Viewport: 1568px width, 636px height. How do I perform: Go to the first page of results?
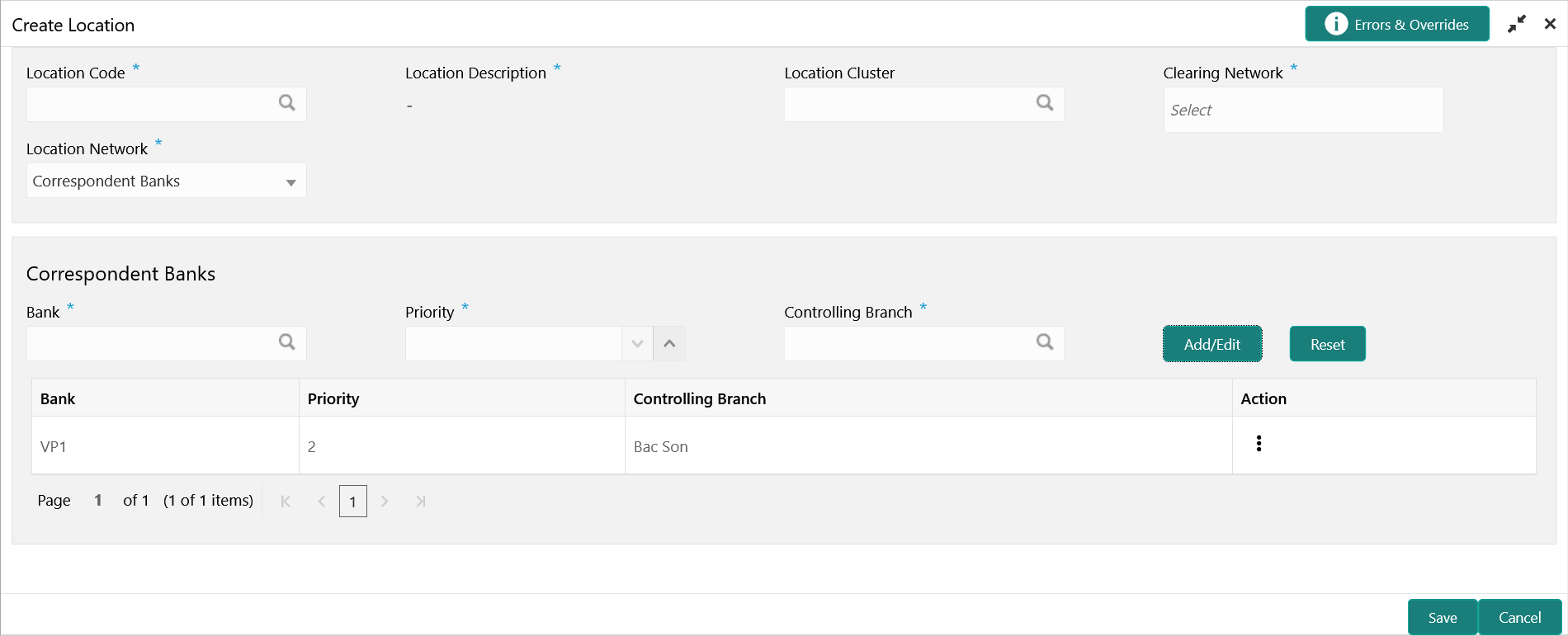tap(286, 502)
